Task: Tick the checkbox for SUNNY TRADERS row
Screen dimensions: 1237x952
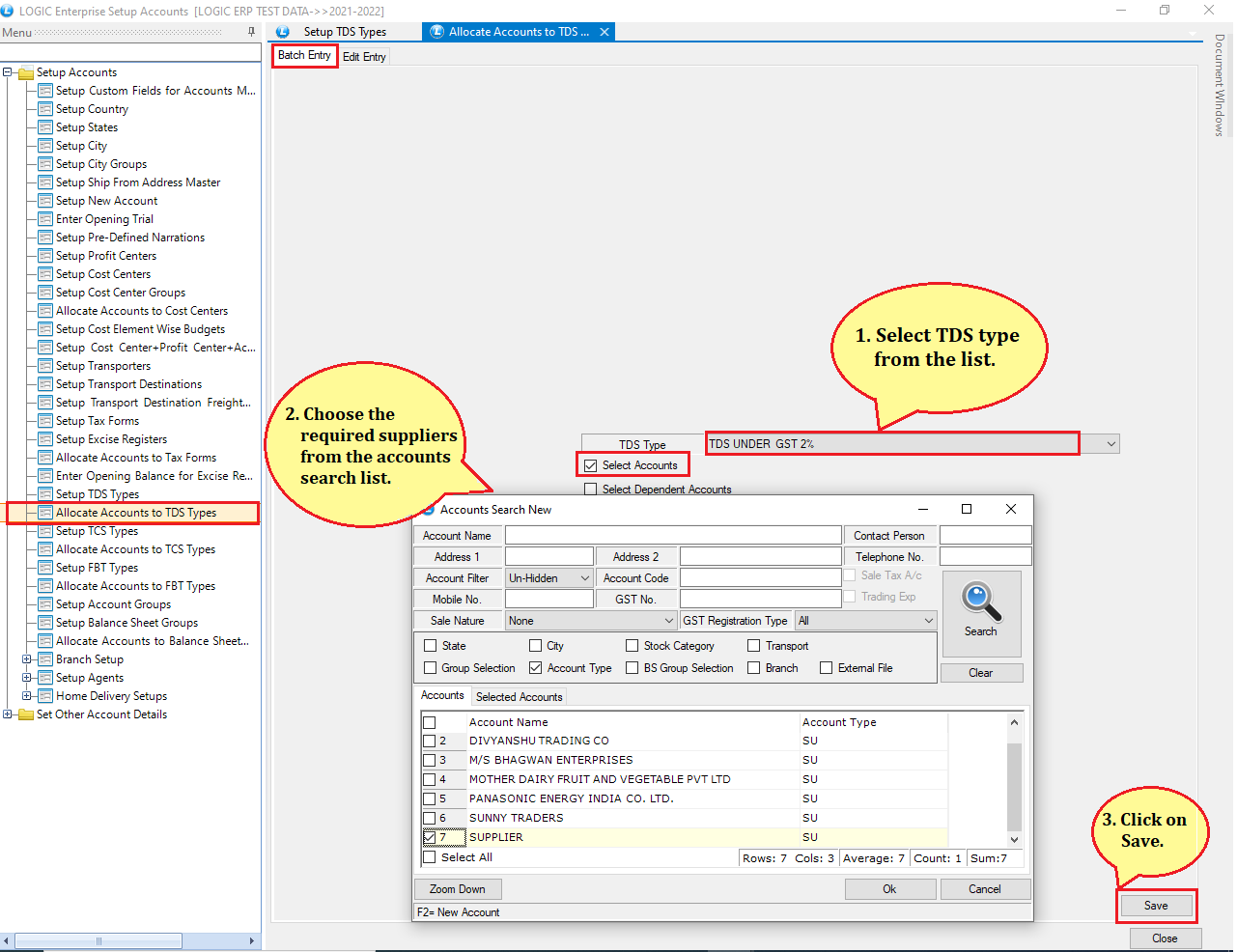Action: coord(430,818)
